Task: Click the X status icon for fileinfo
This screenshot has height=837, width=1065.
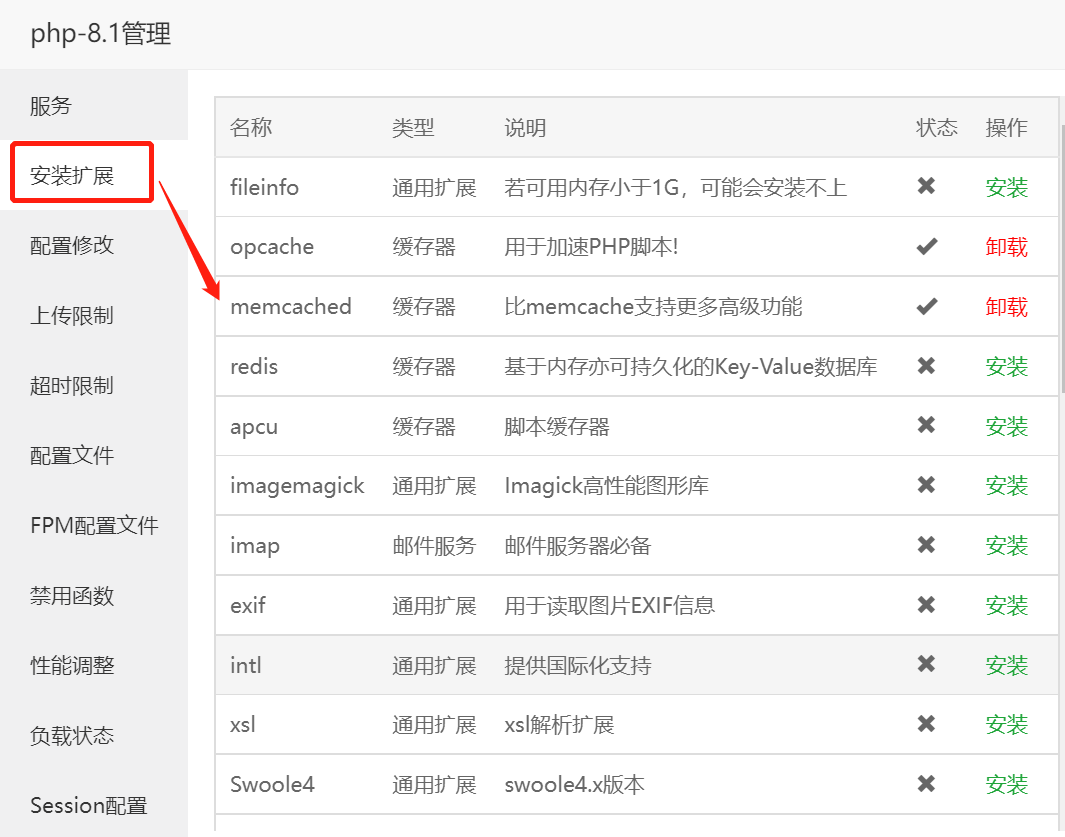Action: 927,187
